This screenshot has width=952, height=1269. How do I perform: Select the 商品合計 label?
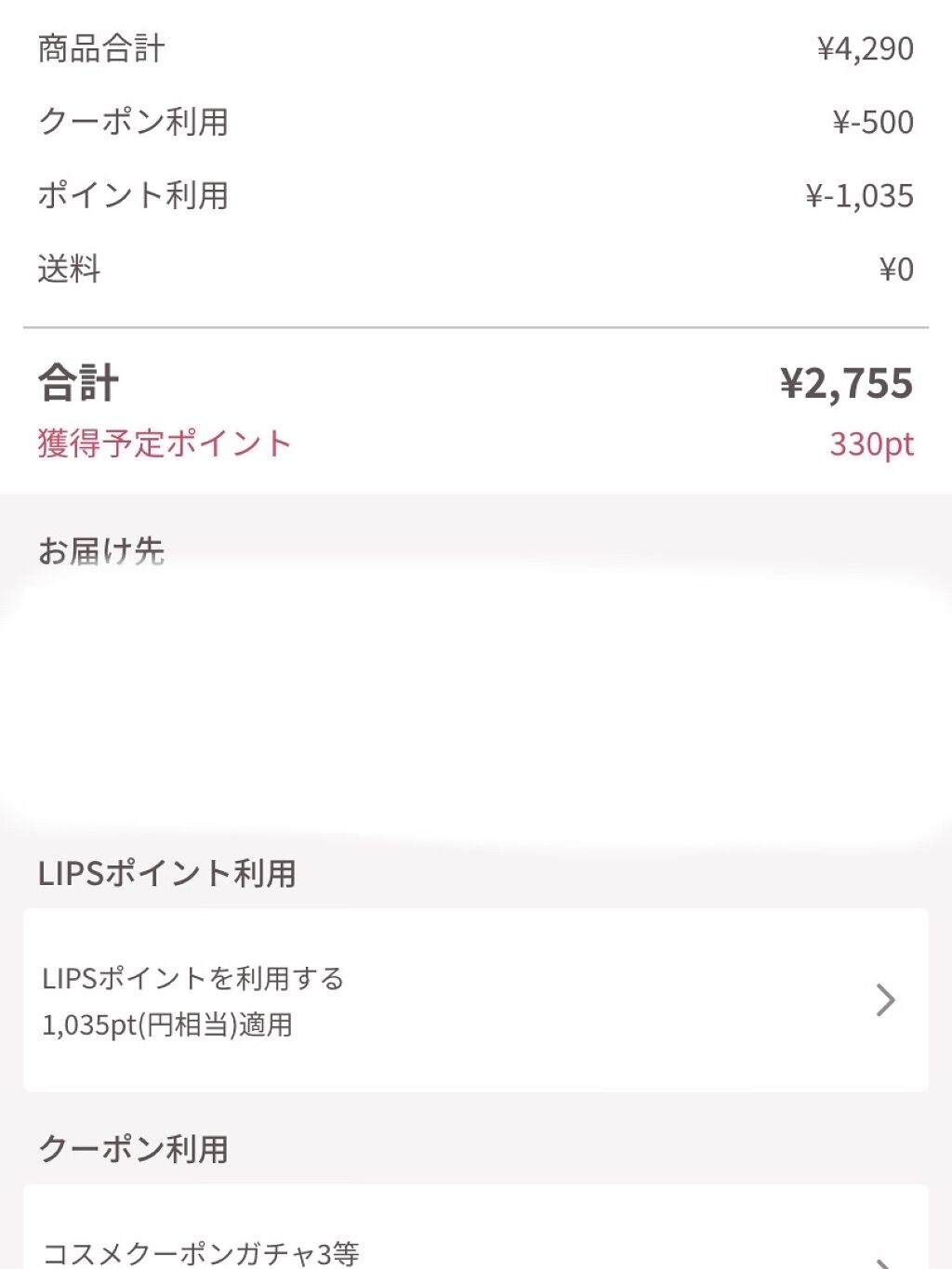pos(101,48)
